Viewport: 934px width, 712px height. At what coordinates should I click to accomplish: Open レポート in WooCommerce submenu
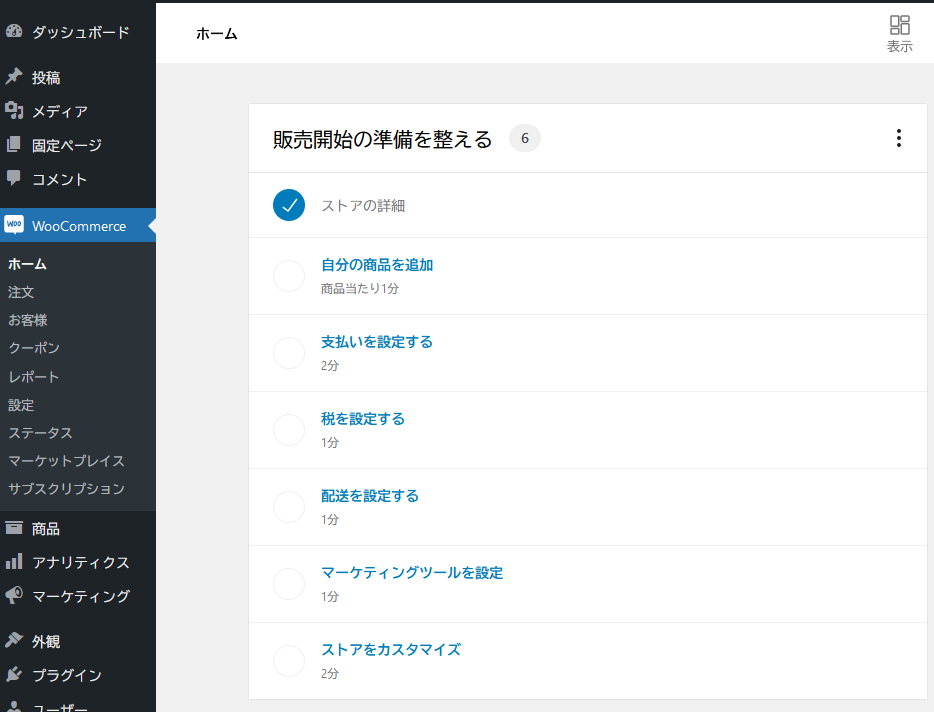click(33, 377)
